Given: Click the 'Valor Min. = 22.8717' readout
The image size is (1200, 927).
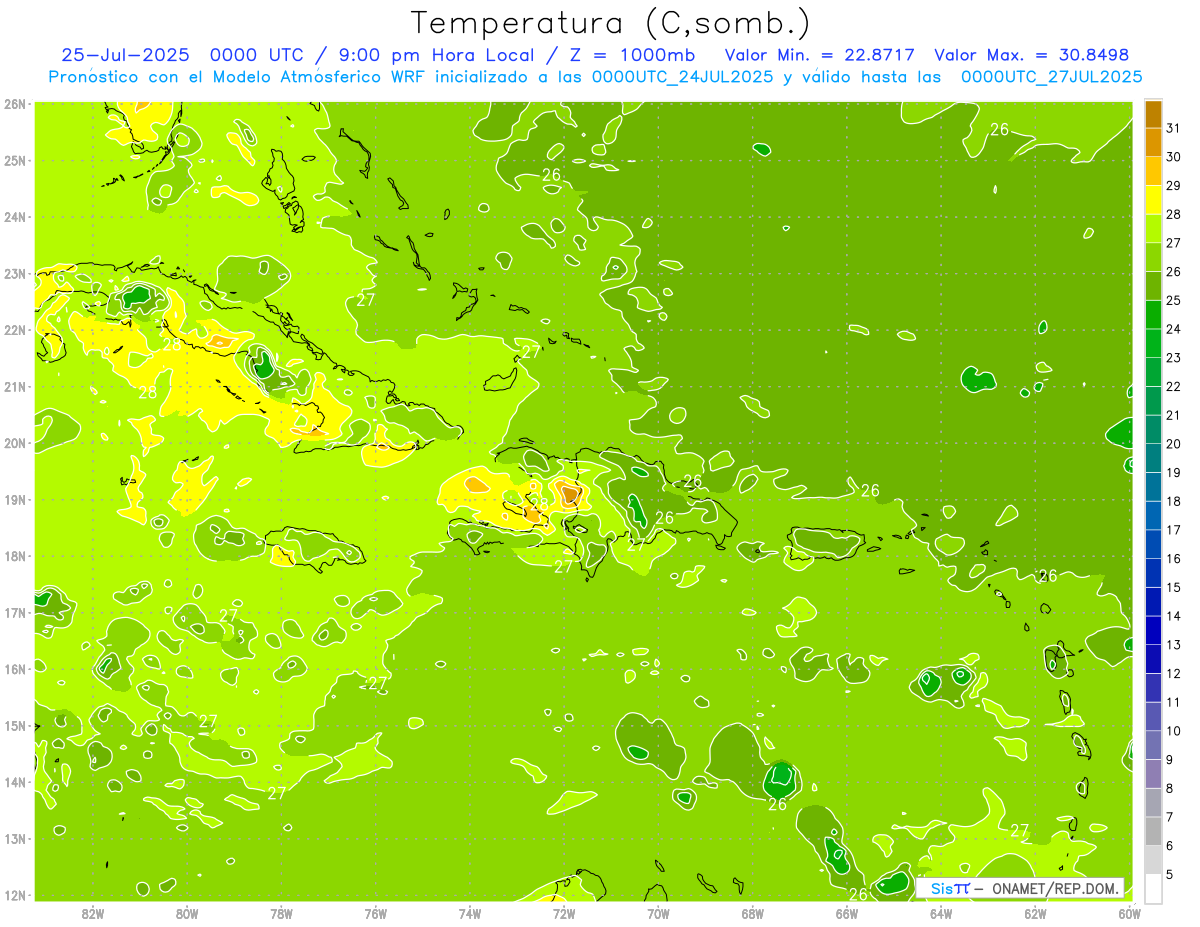Looking at the screenshot, I should (x=820, y=55).
